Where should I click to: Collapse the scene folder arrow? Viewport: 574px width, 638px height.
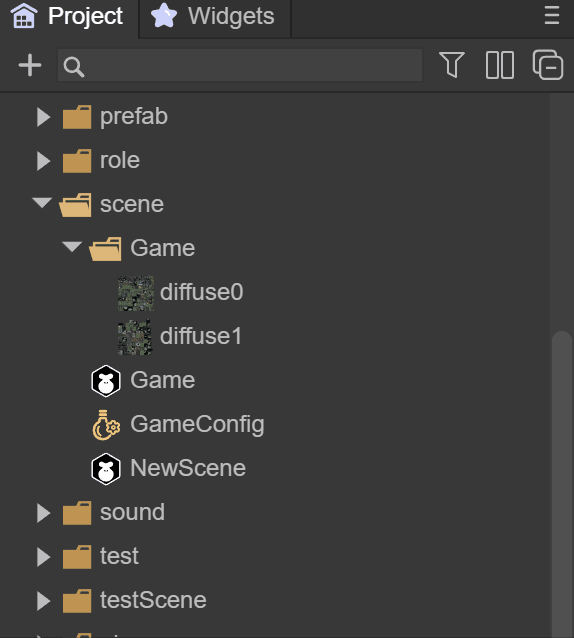(42, 202)
